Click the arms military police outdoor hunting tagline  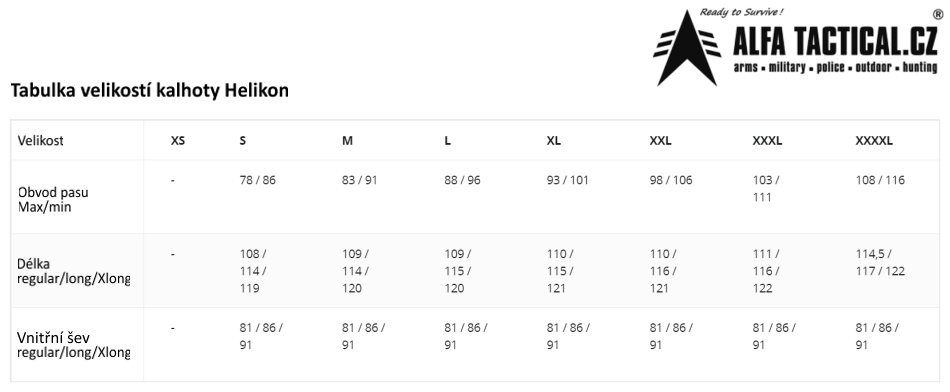pyautogui.click(x=835, y=67)
